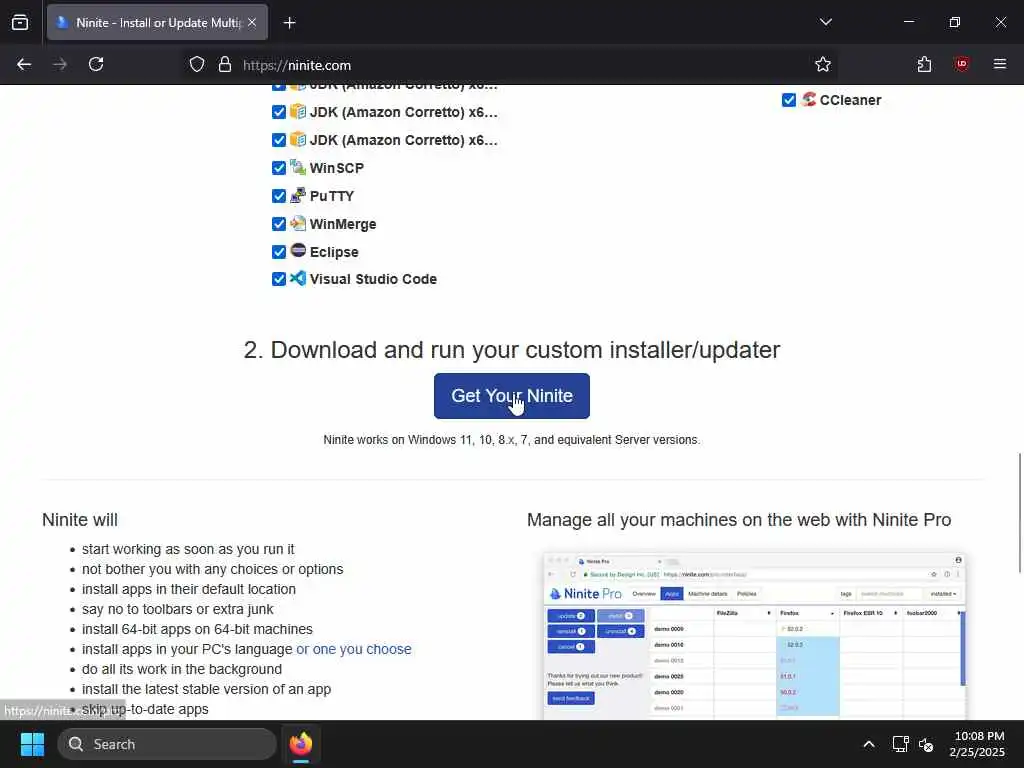Click 'Manage all your machines' heading
This screenshot has height=768, width=1024.
[x=739, y=520]
